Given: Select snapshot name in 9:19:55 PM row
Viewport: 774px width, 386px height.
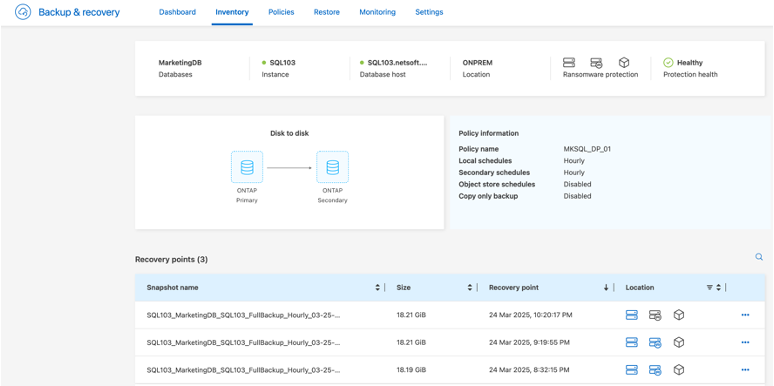Looking at the screenshot, I should coord(243,342).
